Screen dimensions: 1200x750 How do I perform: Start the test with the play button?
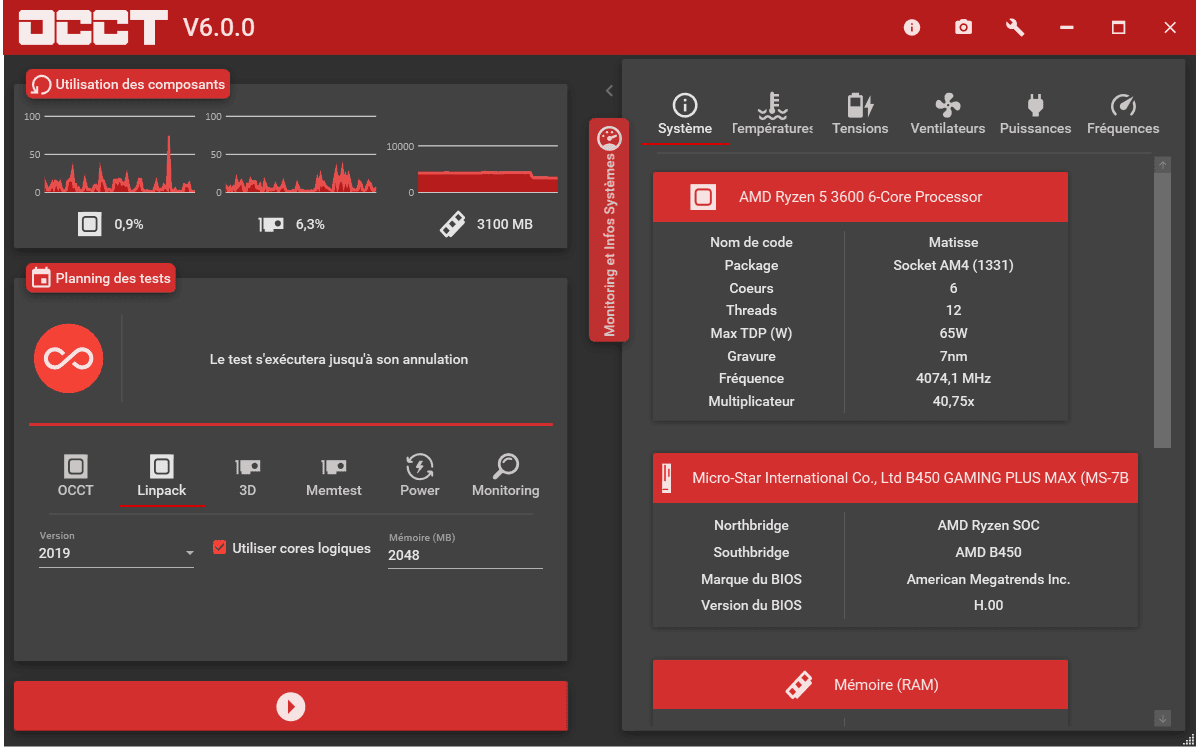[x=291, y=707]
